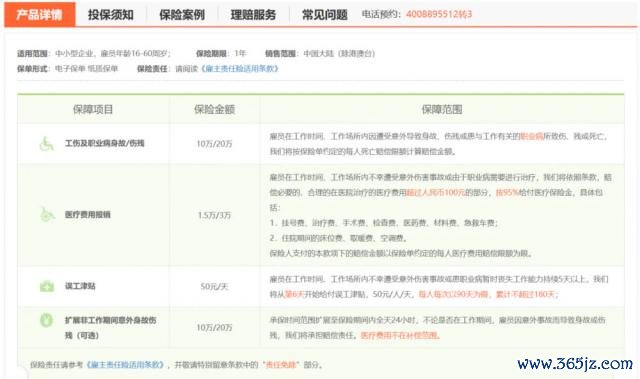Click the 10万/20万 amount in the 扩展 row
The image size is (640, 379).
(x=214, y=328)
